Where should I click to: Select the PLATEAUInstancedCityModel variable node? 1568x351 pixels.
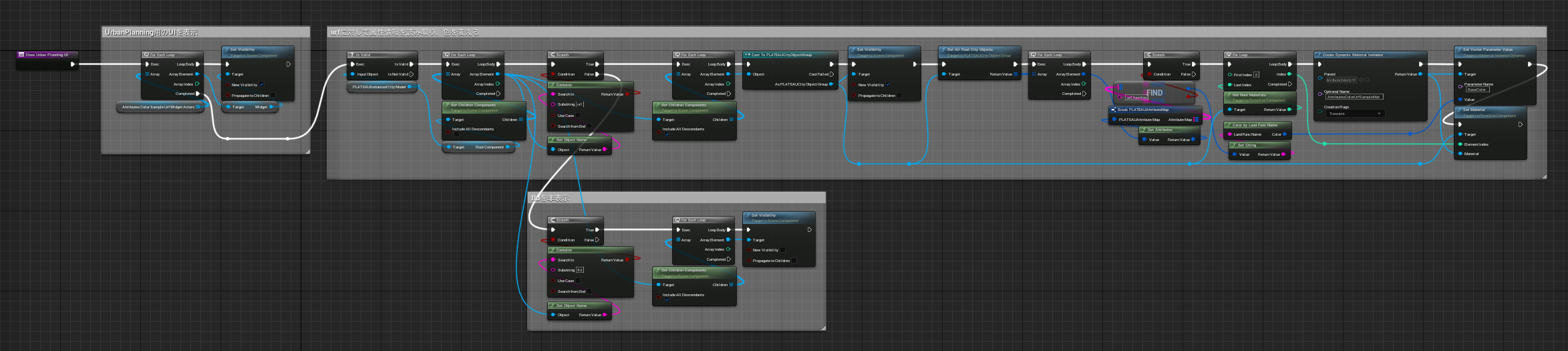(x=381, y=87)
